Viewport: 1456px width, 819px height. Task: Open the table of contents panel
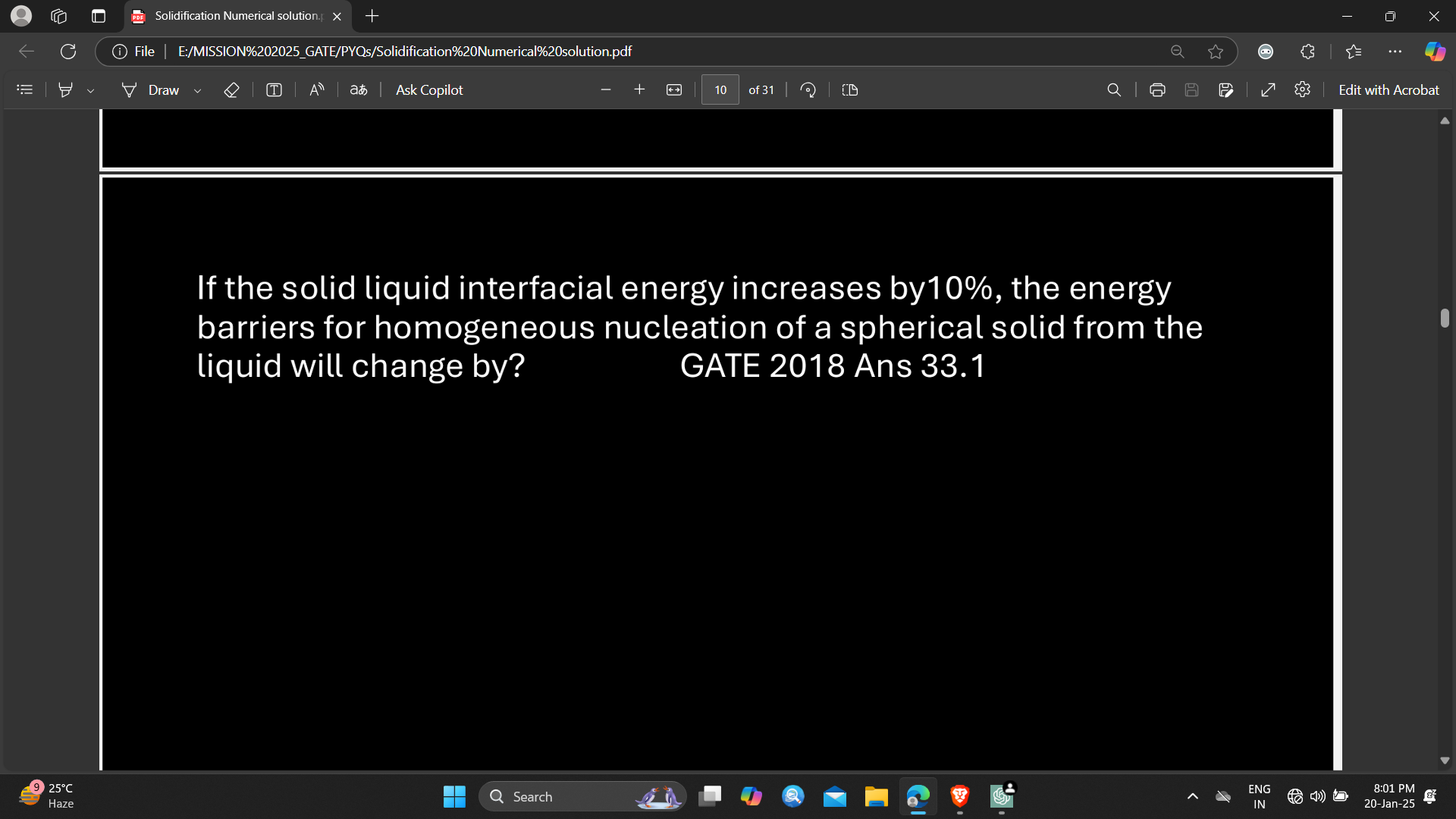click(24, 89)
